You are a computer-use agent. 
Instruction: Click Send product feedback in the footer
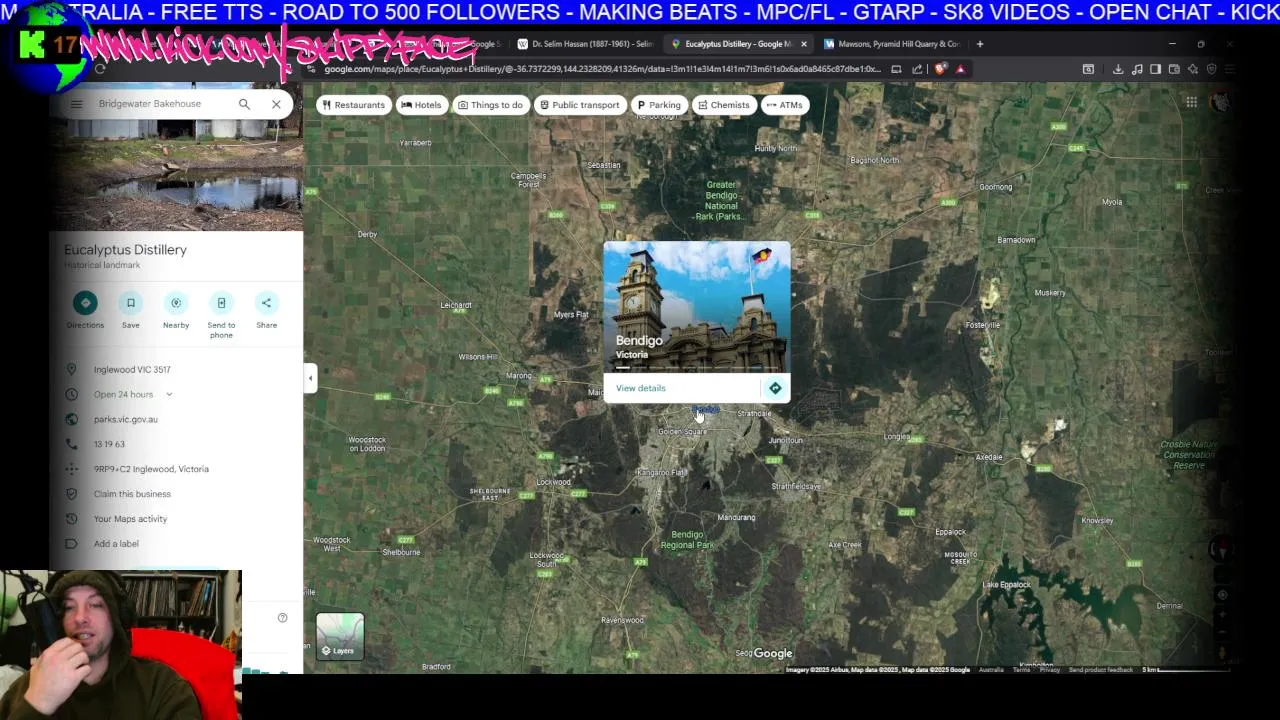pyautogui.click(x=1101, y=670)
